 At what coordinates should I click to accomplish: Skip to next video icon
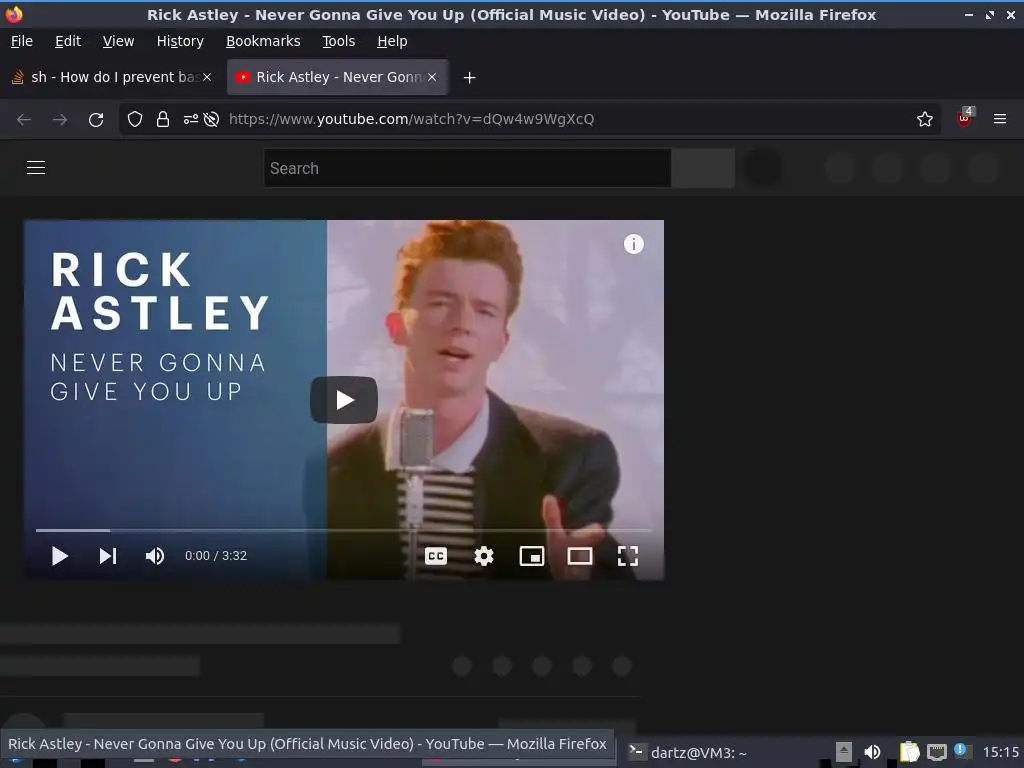108,556
